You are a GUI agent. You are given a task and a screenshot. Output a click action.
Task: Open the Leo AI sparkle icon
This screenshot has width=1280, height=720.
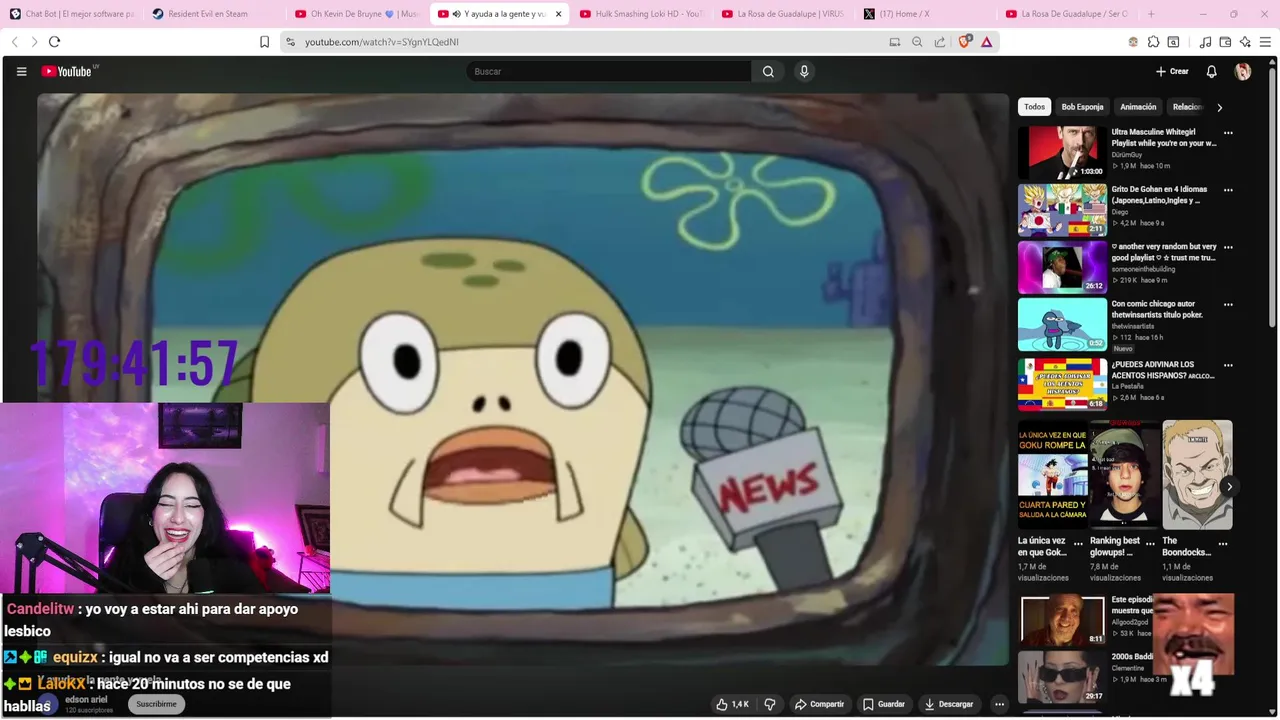click(1245, 42)
